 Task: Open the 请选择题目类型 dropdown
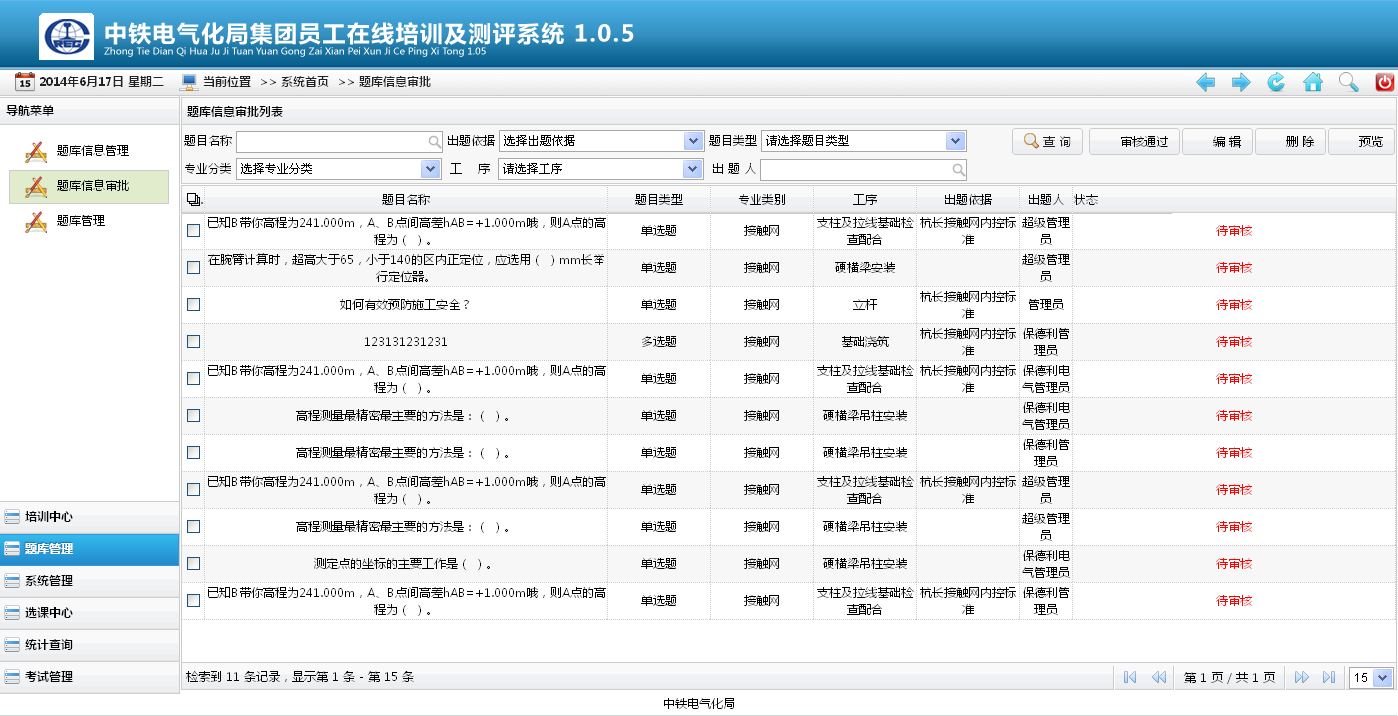[864, 141]
